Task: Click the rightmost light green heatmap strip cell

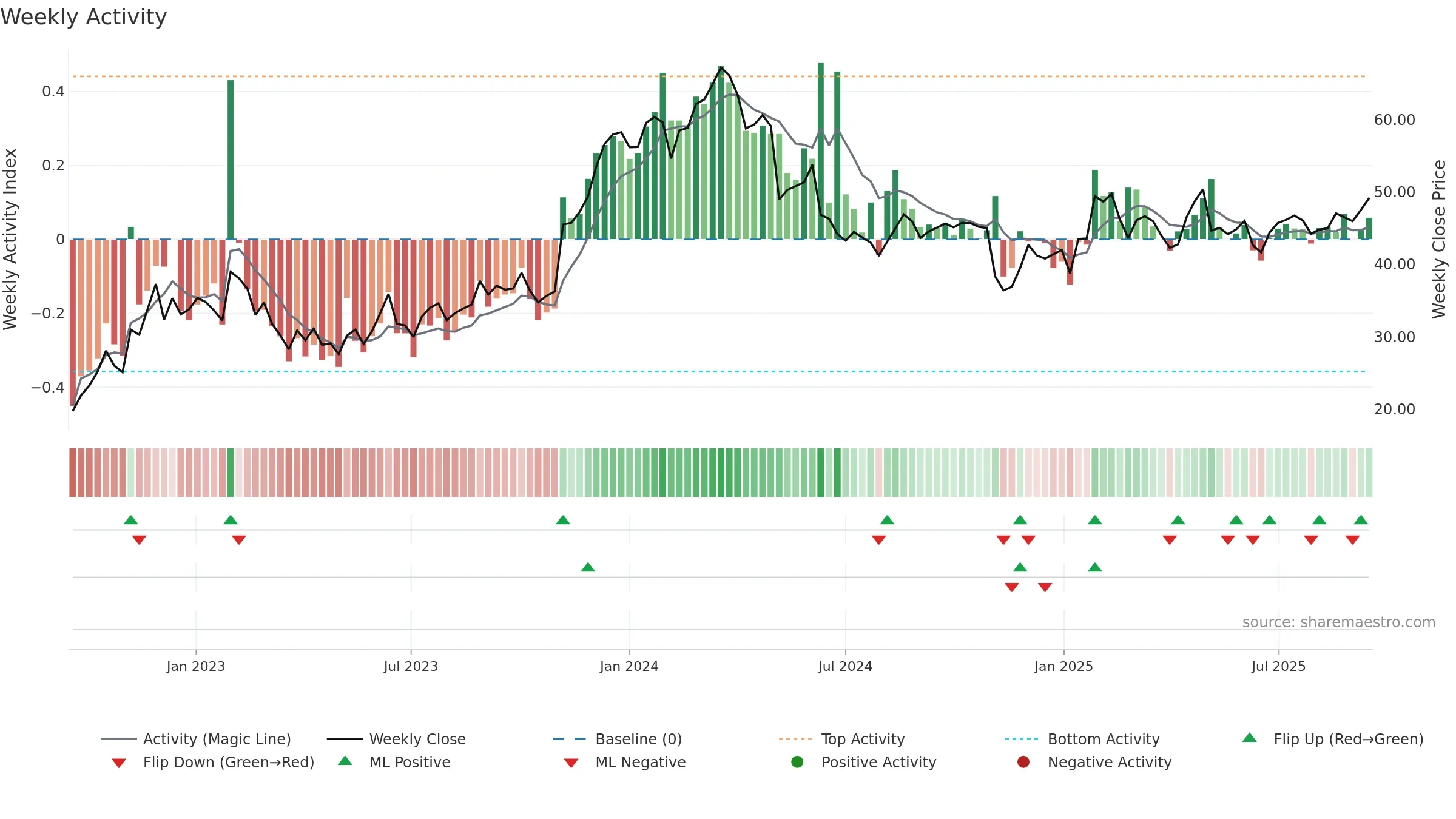Action: [1369, 473]
